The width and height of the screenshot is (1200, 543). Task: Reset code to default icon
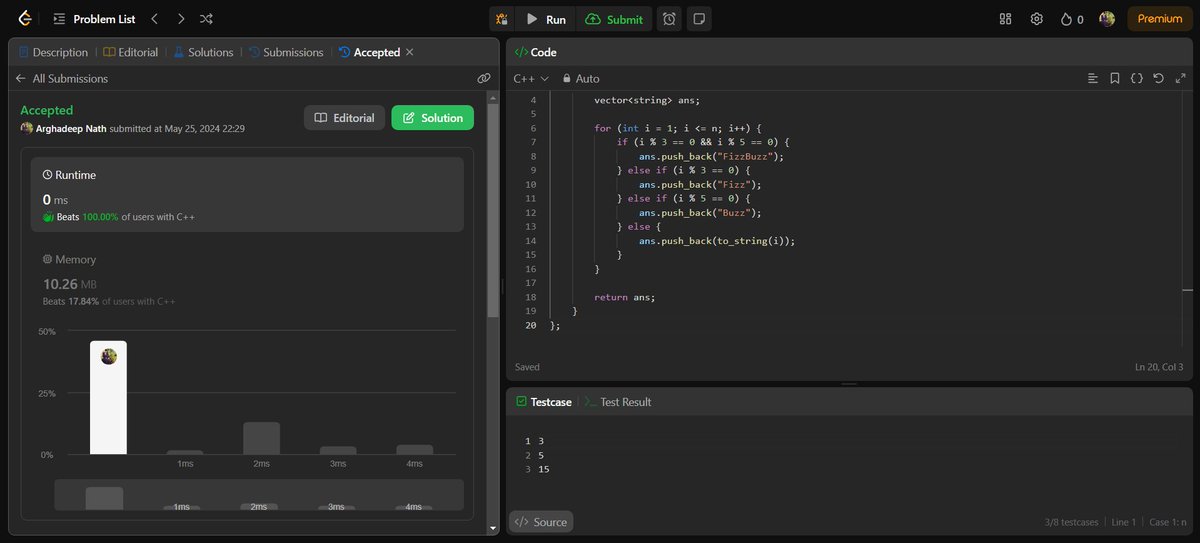(1159, 78)
